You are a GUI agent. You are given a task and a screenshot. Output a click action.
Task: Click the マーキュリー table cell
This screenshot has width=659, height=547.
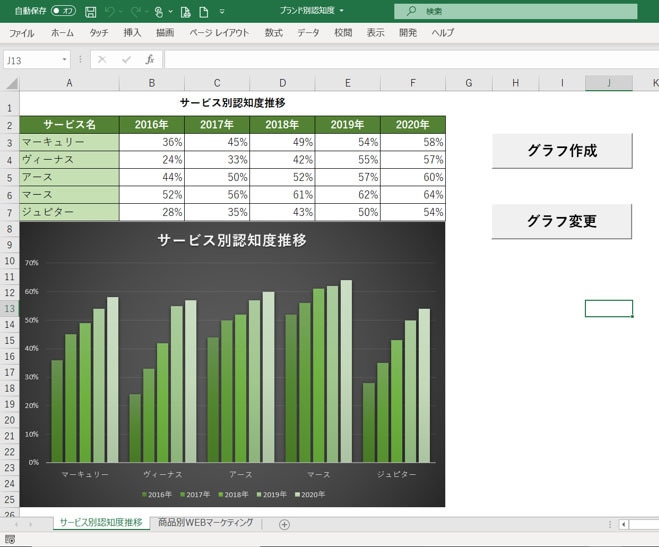click(x=69, y=142)
